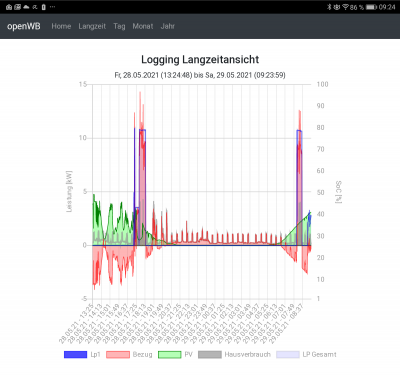The height and width of the screenshot is (375, 400).
Task: Click the chart title Logging Langzeitansicht
Action: (x=200, y=59)
